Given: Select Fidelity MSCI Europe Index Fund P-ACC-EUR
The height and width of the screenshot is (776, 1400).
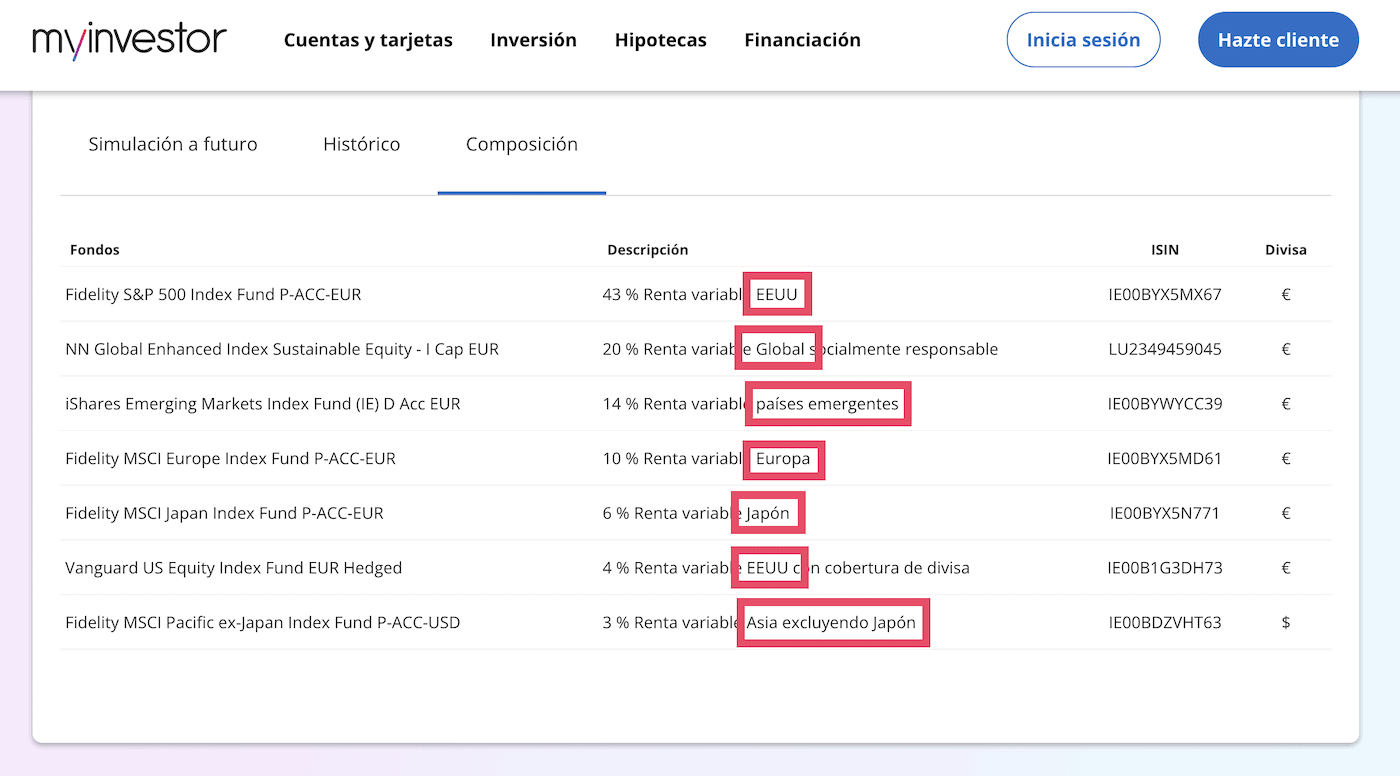Looking at the screenshot, I should point(230,459).
